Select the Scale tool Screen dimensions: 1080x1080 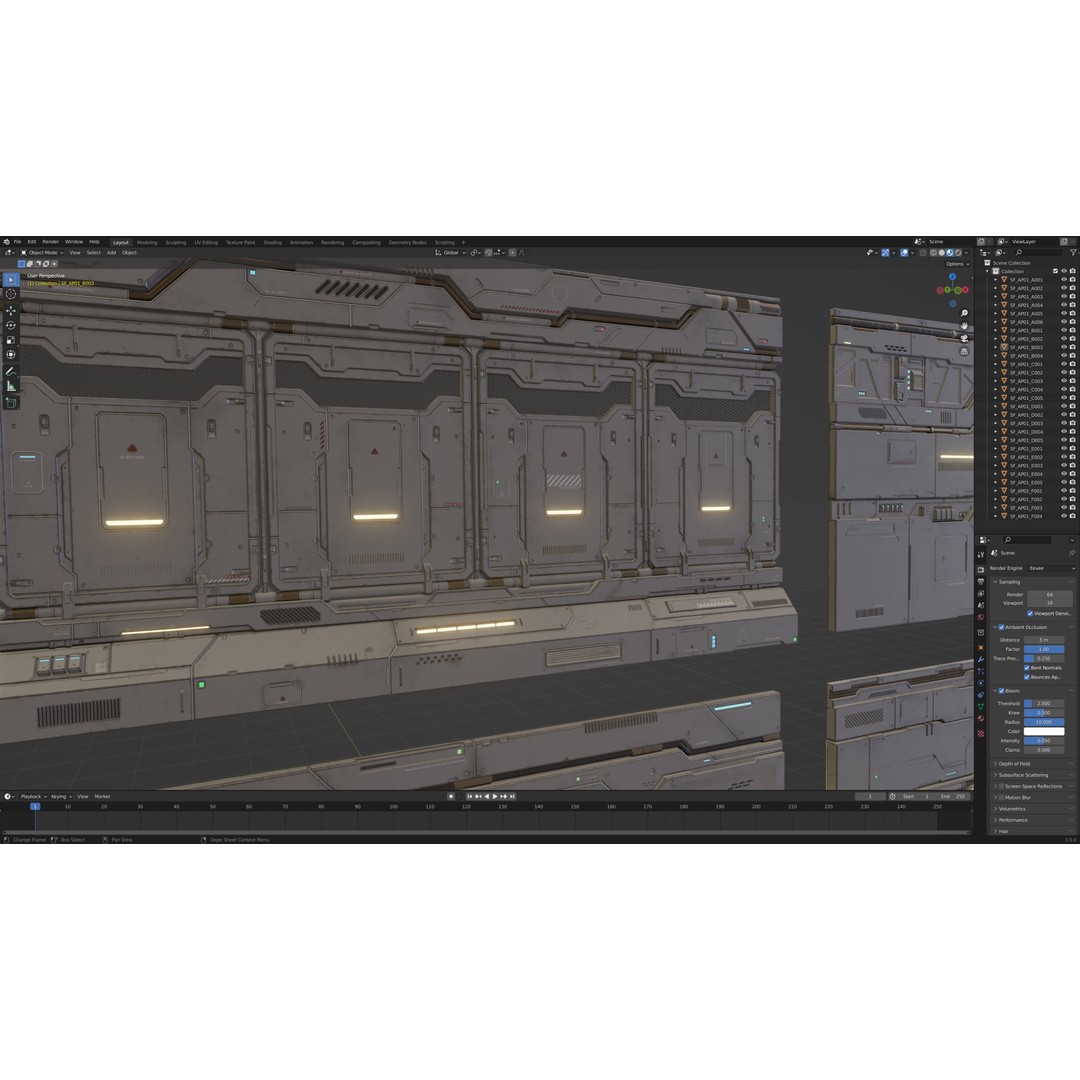(10, 340)
